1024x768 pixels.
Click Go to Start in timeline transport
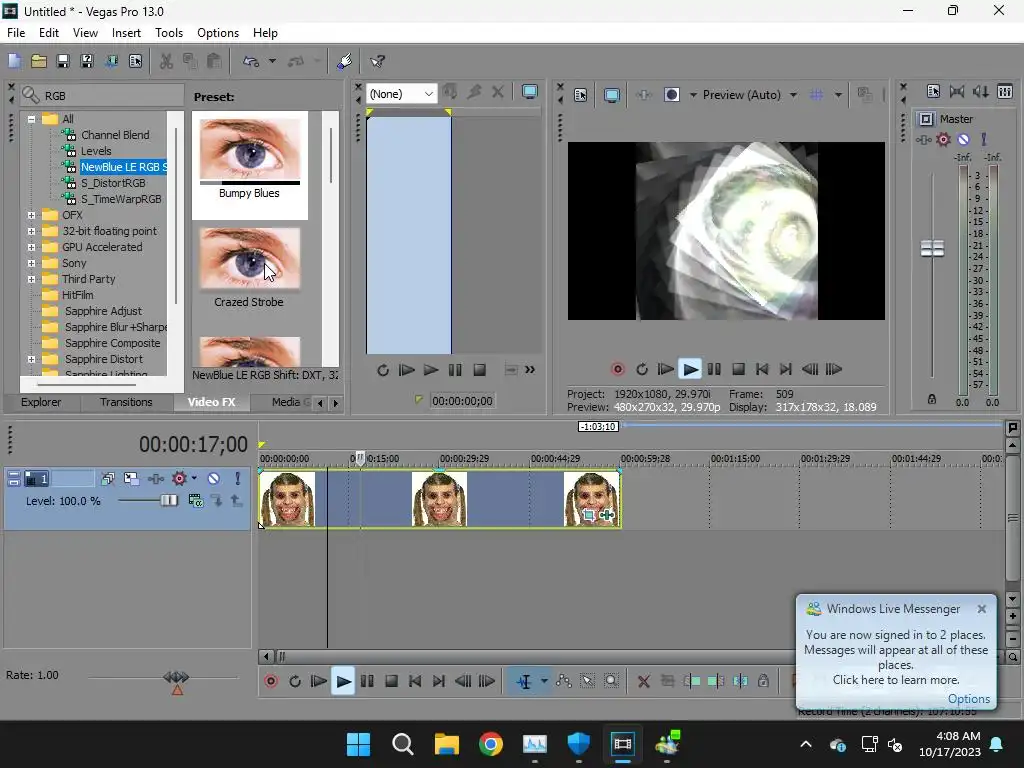[x=415, y=681]
